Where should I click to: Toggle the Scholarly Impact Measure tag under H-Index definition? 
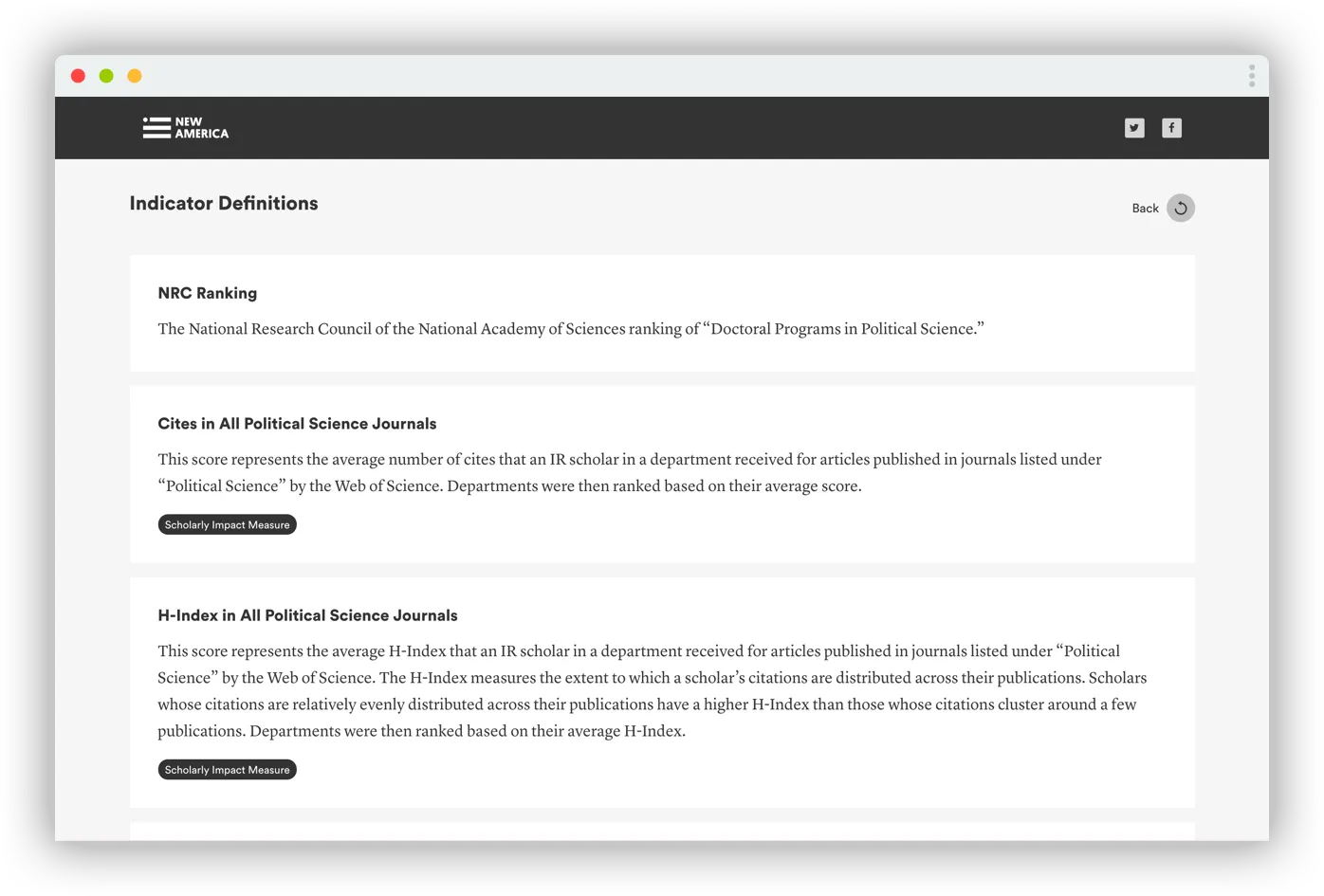pos(227,769)
